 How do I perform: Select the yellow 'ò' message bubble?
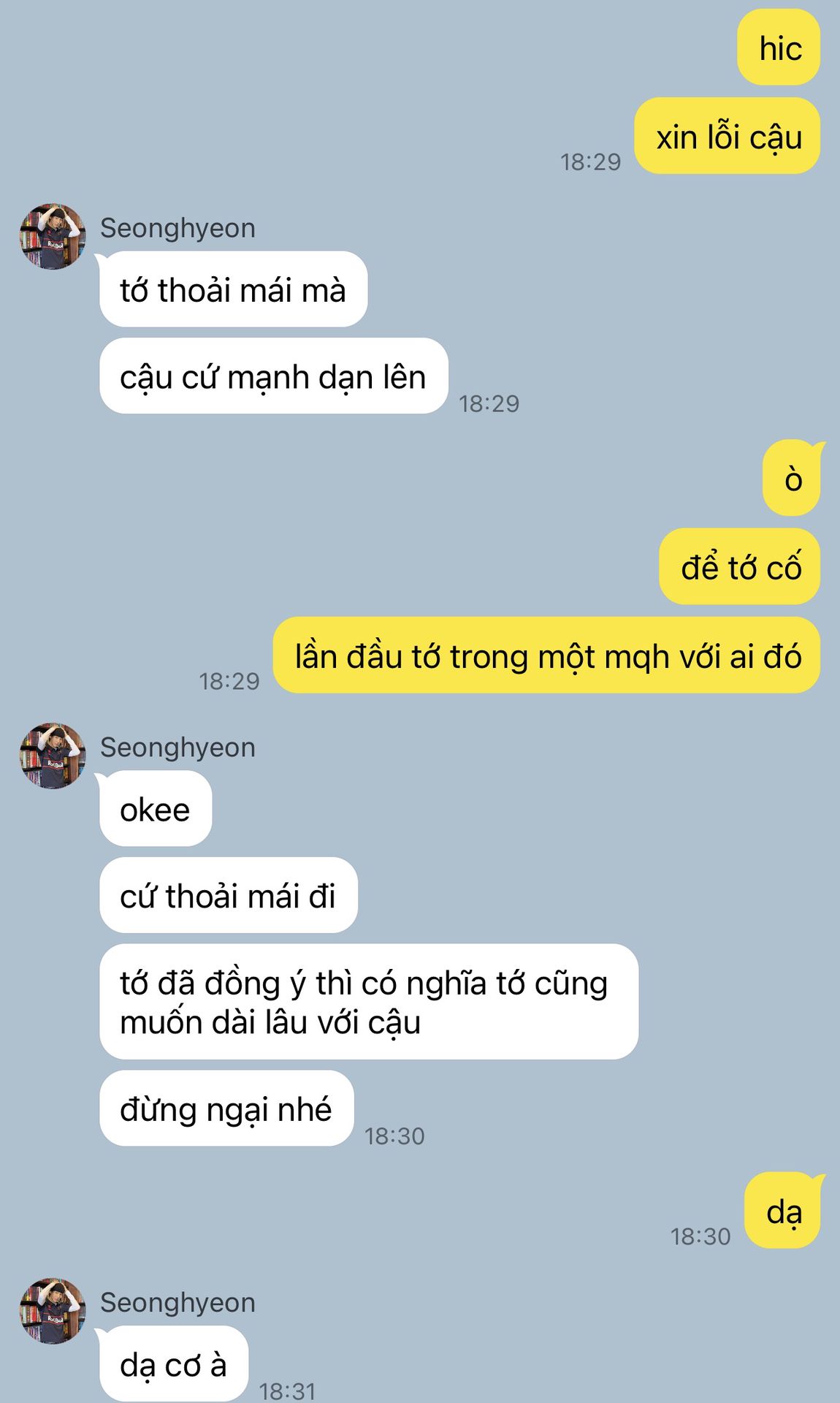pyautogui.click(x=793, y=478)
